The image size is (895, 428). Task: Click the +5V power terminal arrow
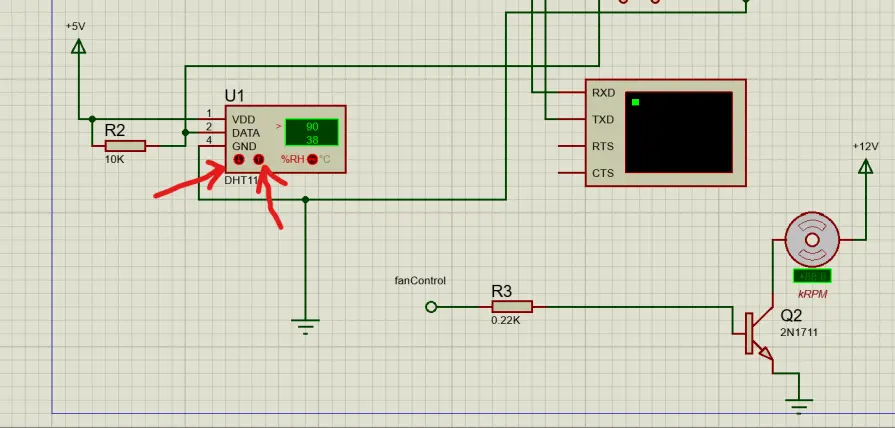(x=79, y=46)
